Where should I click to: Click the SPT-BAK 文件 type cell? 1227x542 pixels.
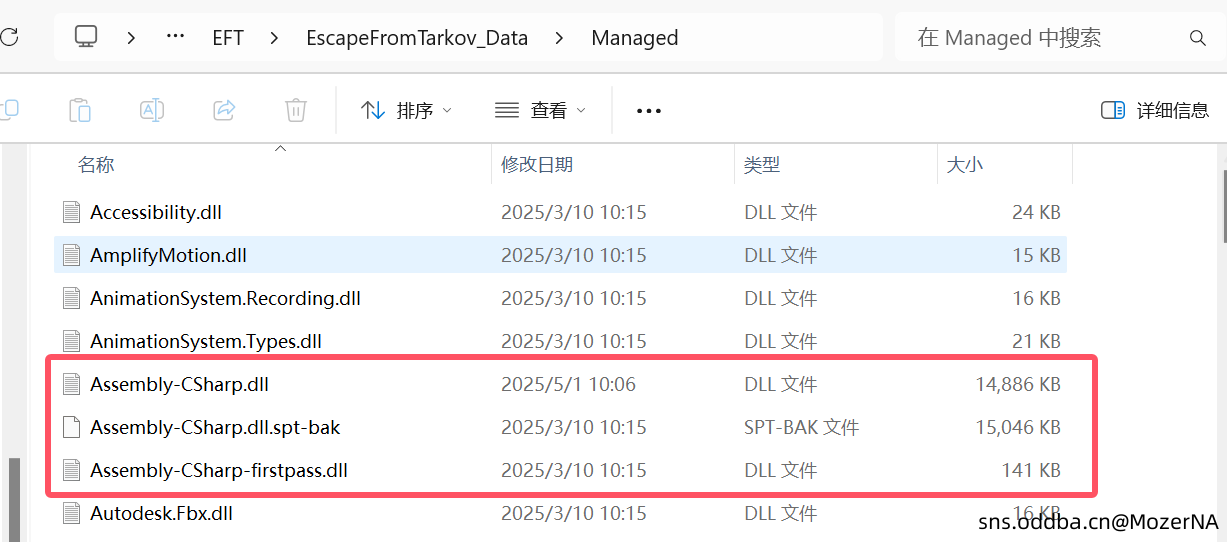tap(801, 427)
